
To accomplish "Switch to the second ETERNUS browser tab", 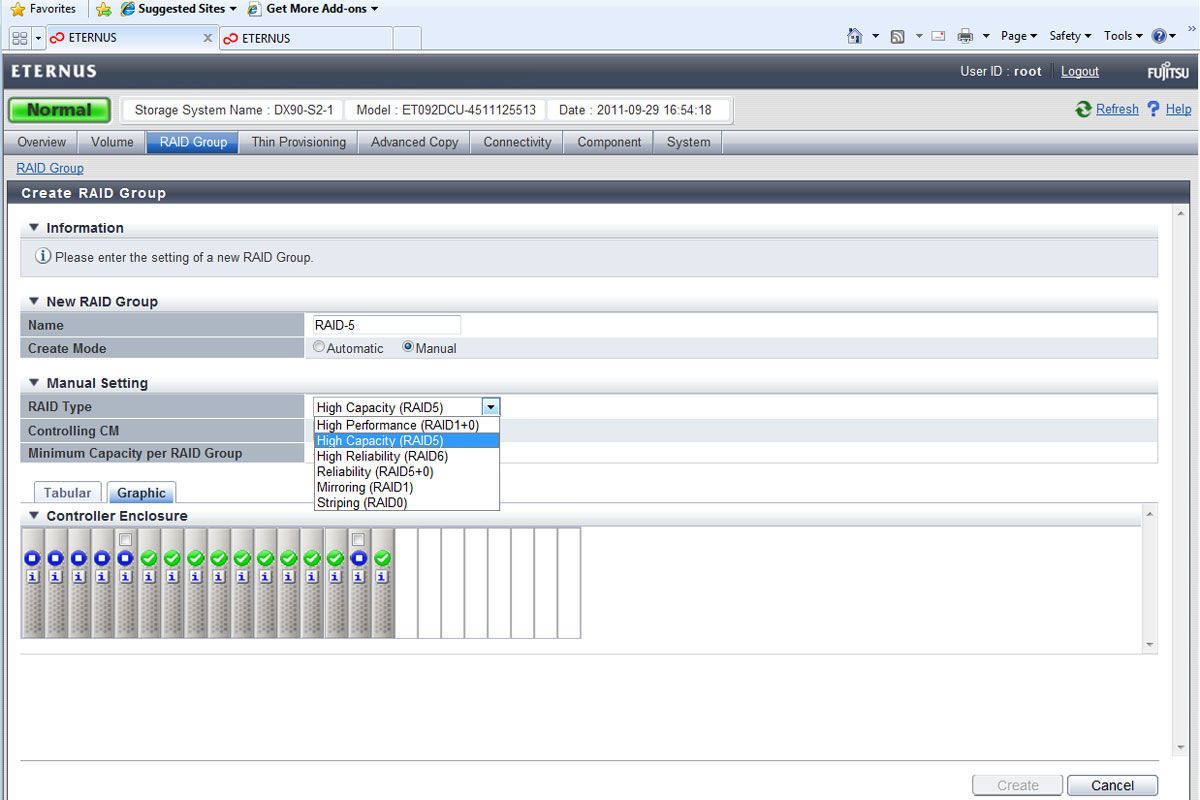I will coord(305,38).
